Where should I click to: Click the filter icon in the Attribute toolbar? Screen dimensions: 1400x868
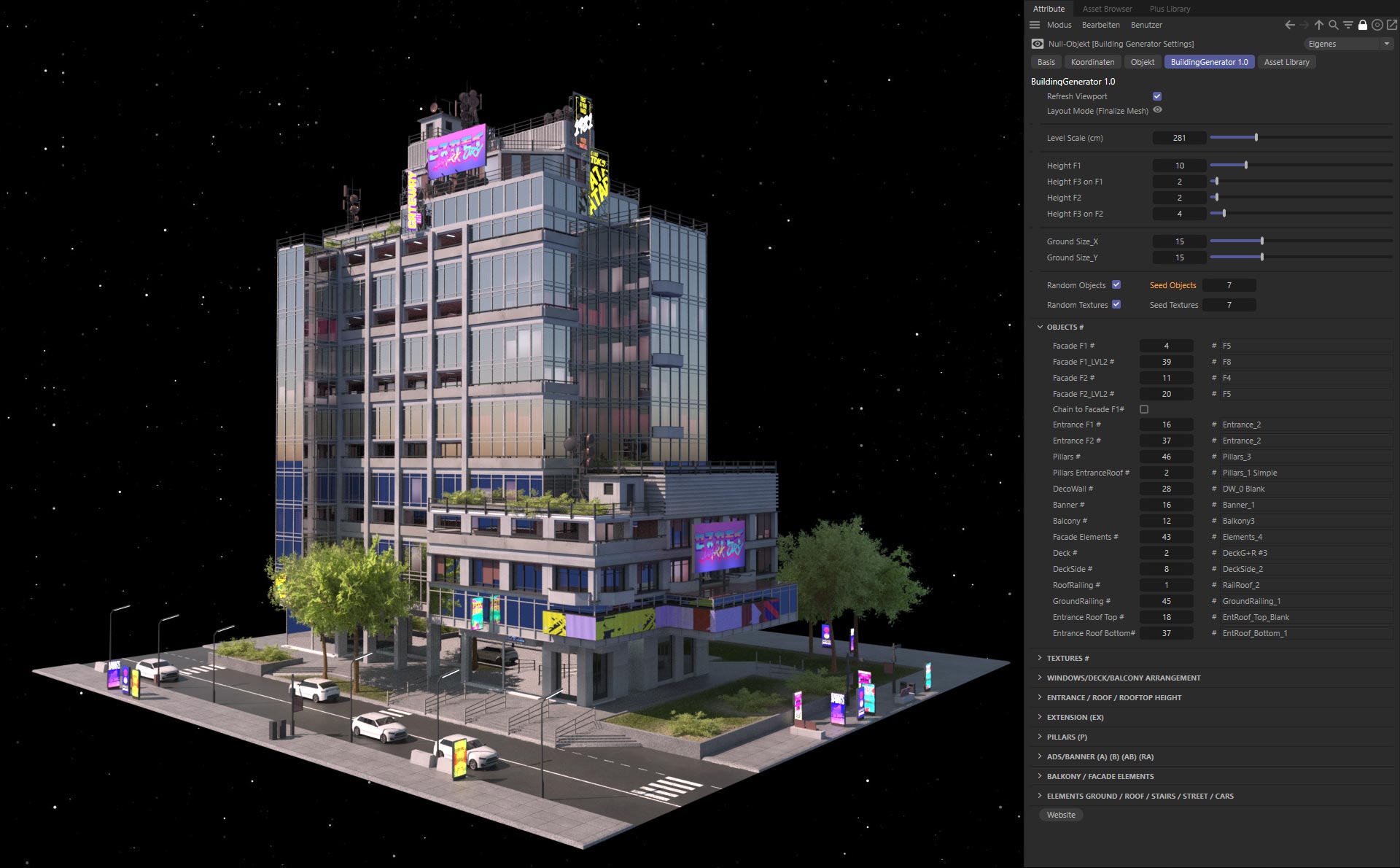tap(1347, 24)
